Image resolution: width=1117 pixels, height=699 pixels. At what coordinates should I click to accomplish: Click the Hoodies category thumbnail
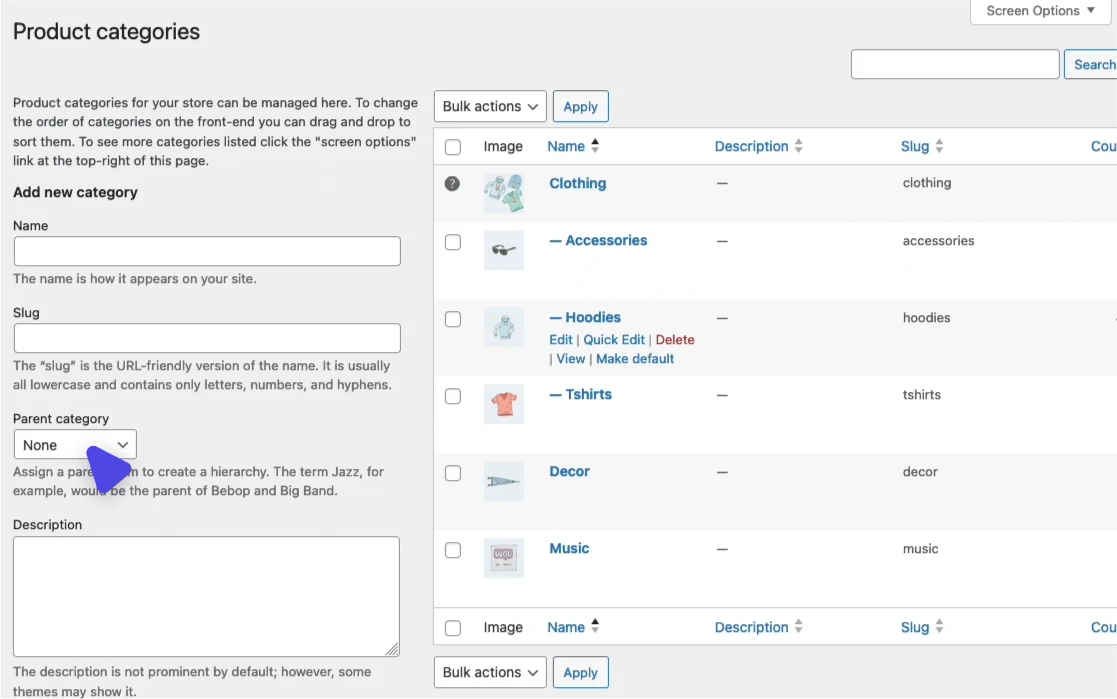pyautogui.click(x=503, y=327)
